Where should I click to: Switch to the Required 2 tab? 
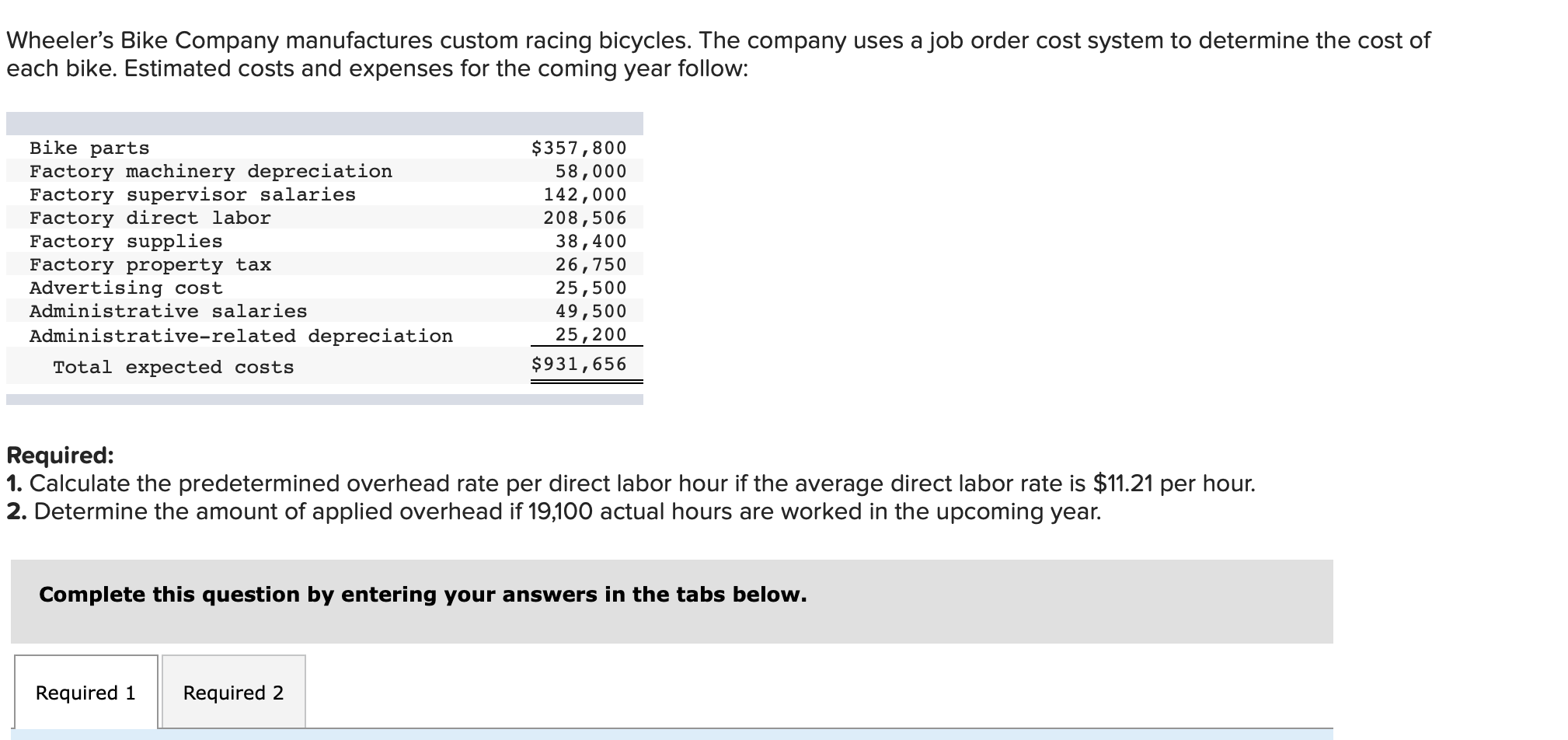(233, 692)
